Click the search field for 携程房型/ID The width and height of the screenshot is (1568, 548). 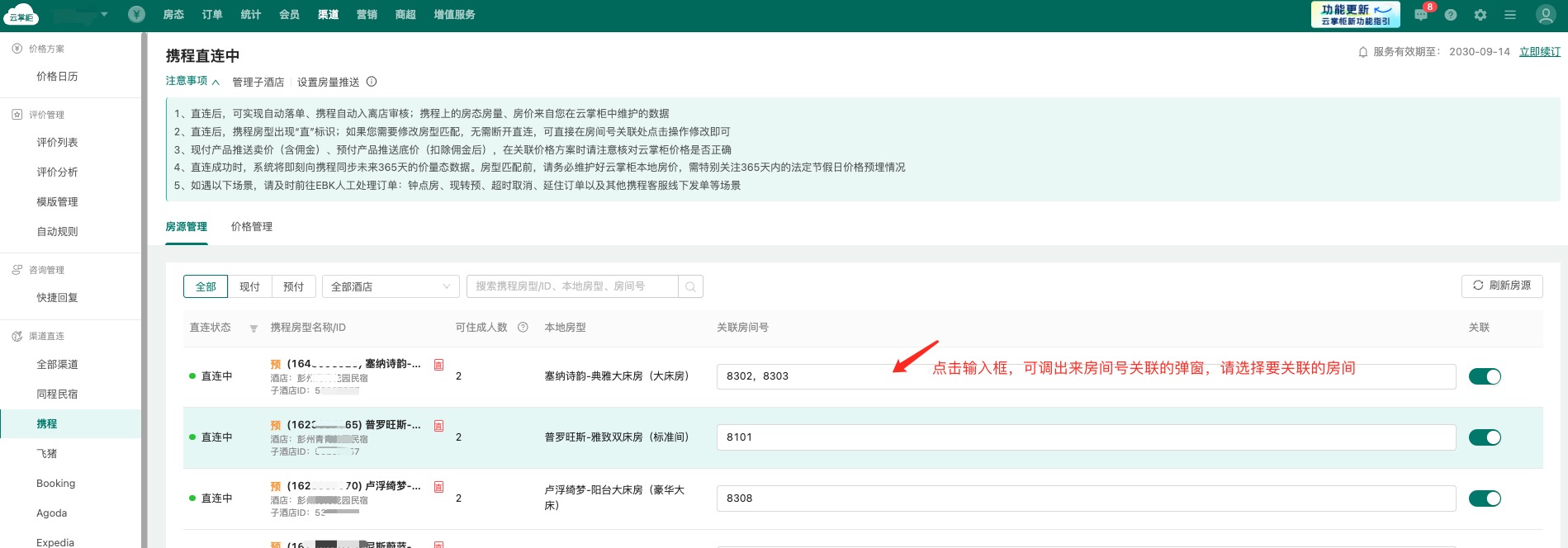(572, 286)
